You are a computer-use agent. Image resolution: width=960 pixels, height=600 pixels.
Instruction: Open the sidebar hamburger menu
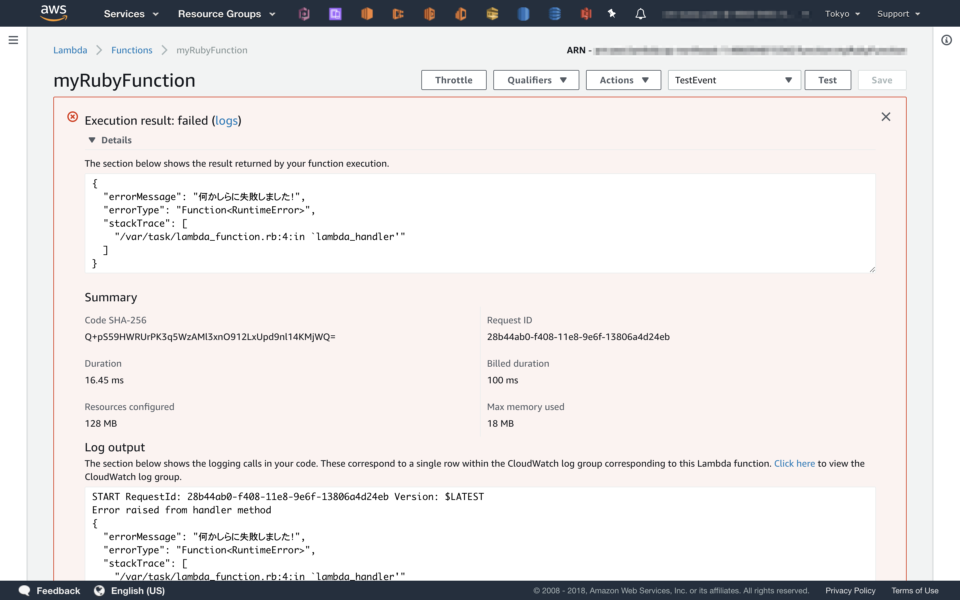13,40
